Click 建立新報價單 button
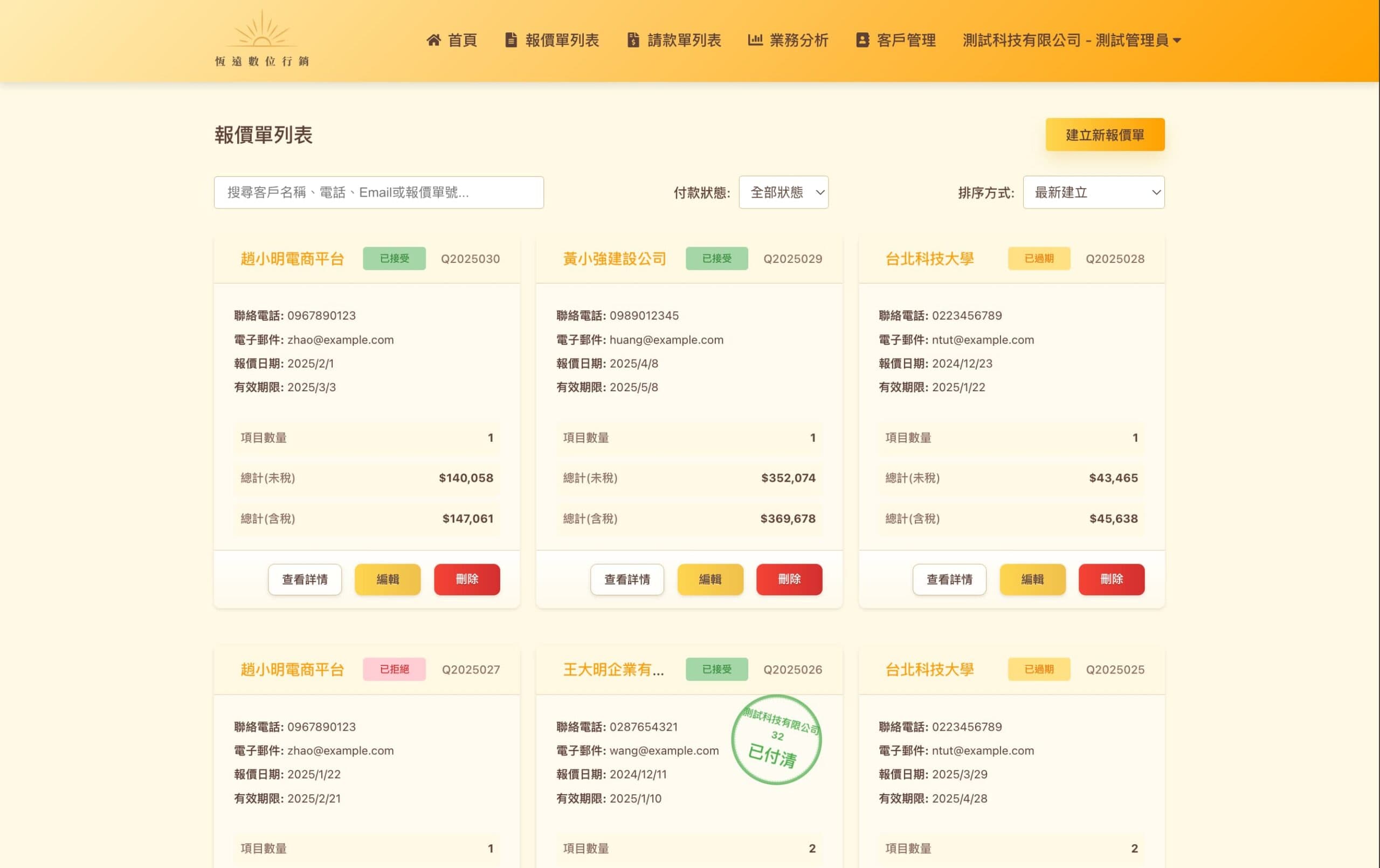Image resolution: width=1380 pixels, height=868 pixels. 1105,135
